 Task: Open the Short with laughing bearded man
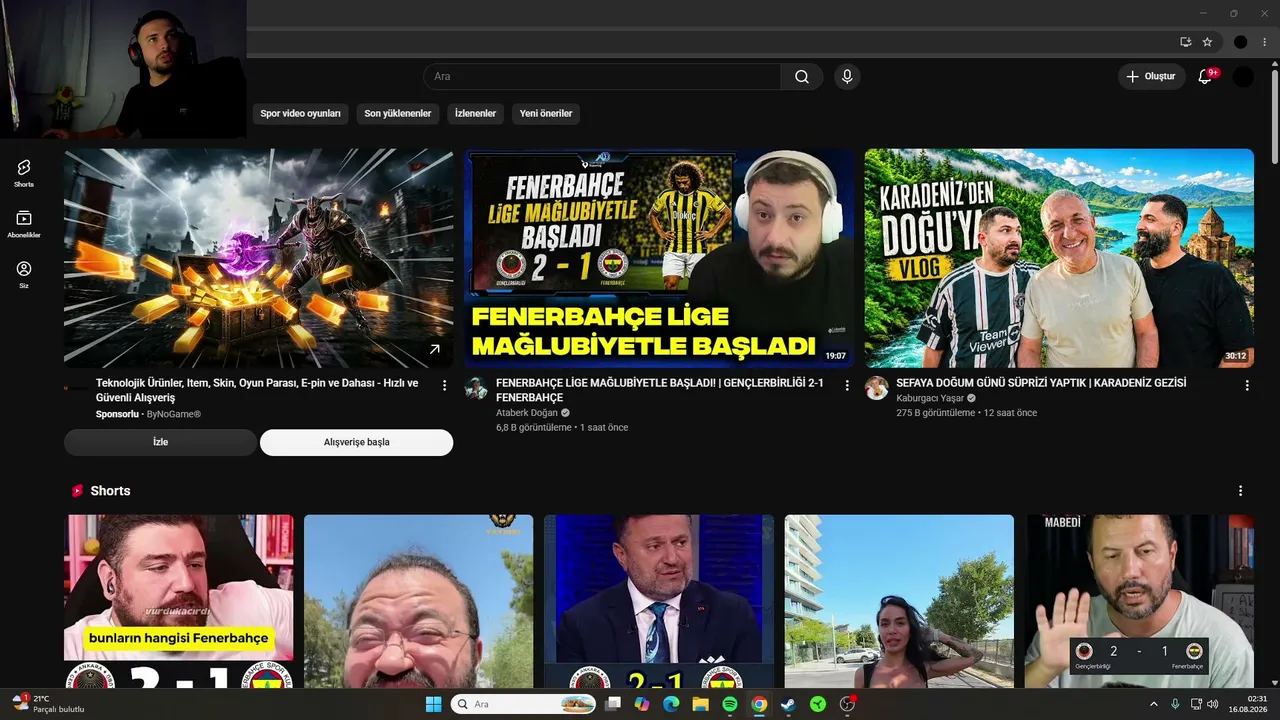419,601
